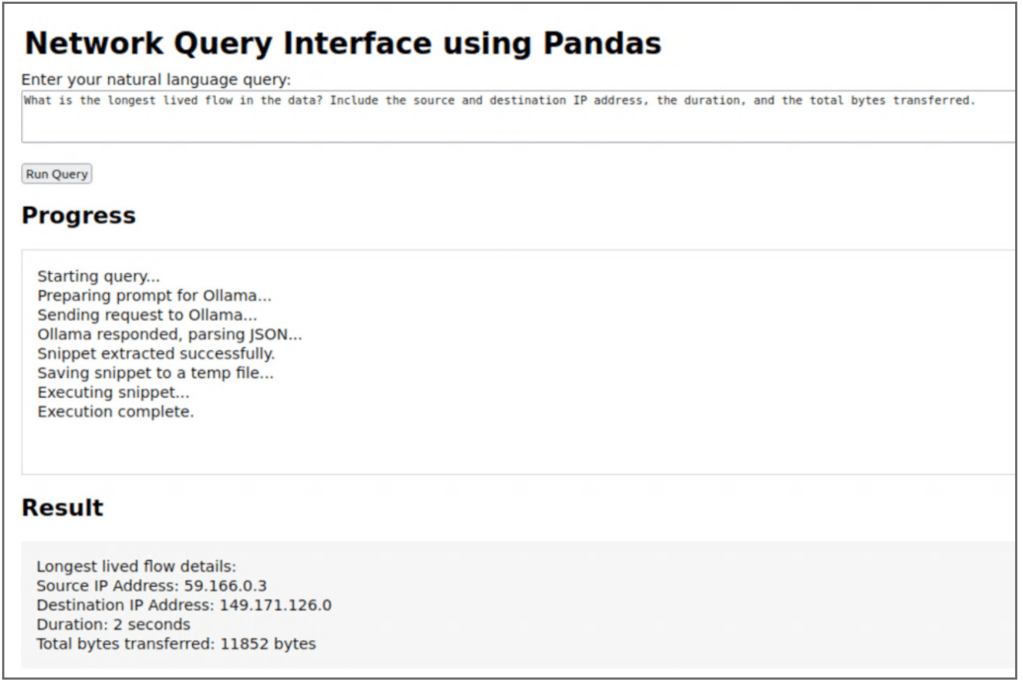Select the Progress heading
Image resolution: width=1023 pixels, height=687 pixels.
click(x=78, y=215)
